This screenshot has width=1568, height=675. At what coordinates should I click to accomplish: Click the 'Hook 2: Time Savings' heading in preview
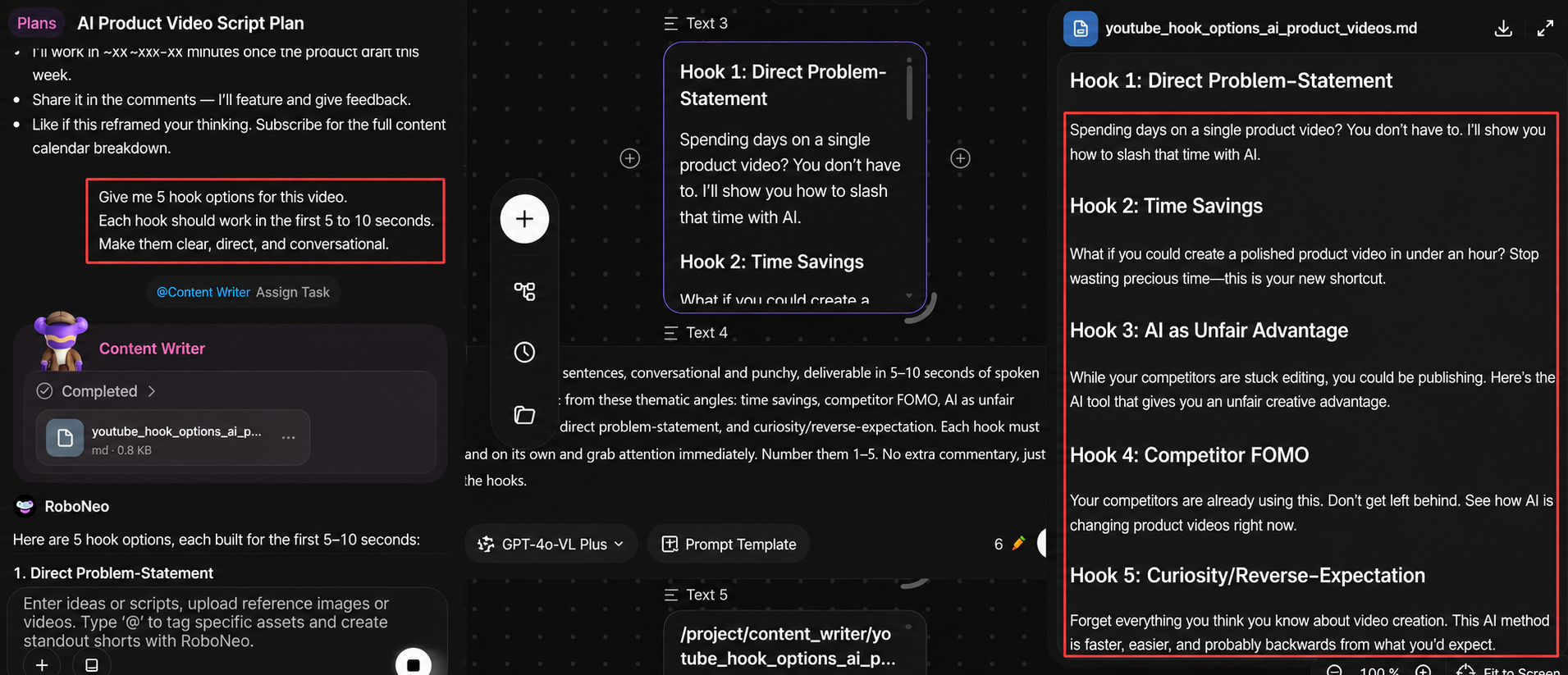[x=1166, y=206]
